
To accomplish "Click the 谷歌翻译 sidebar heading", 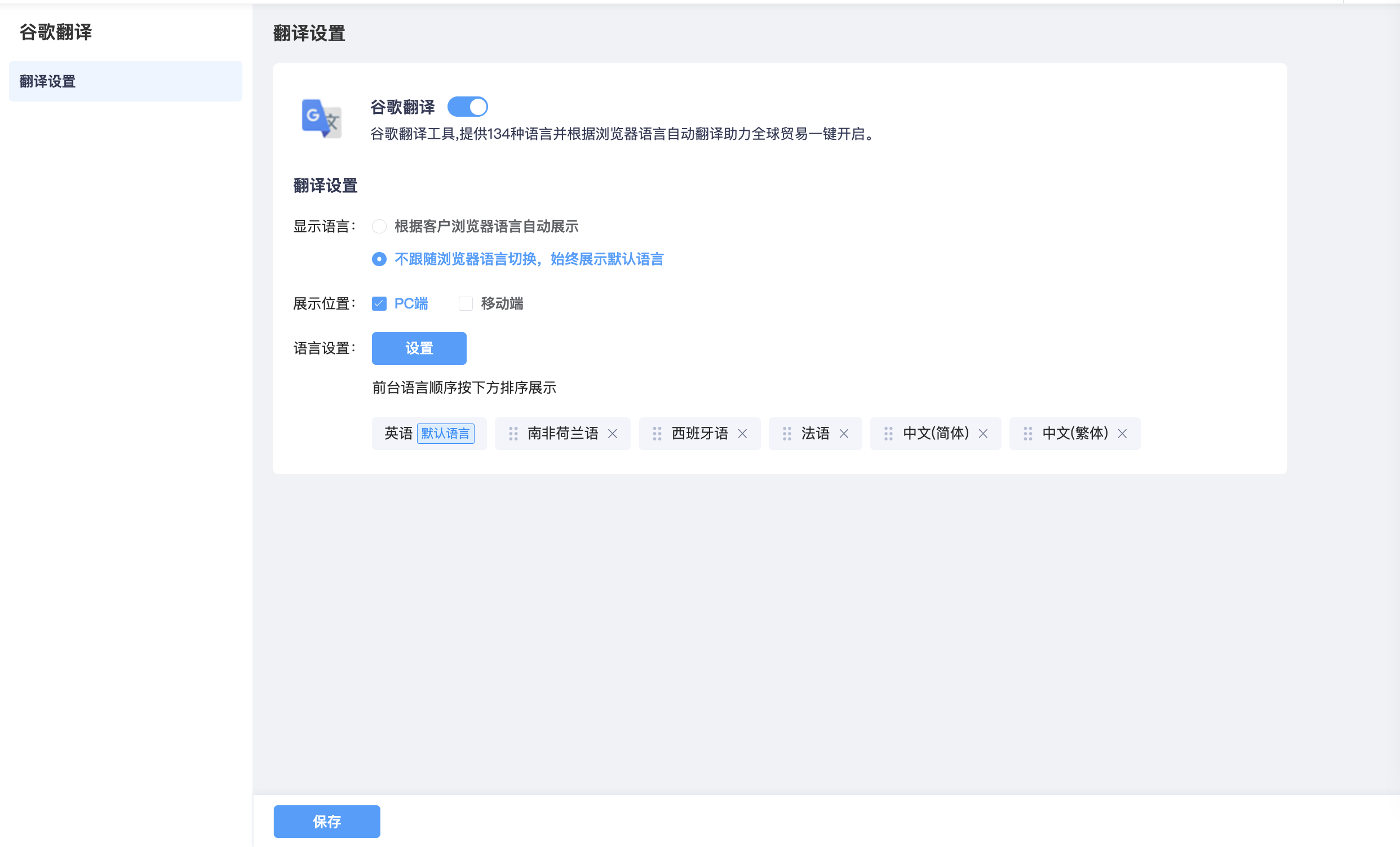I will coord(55,32).
